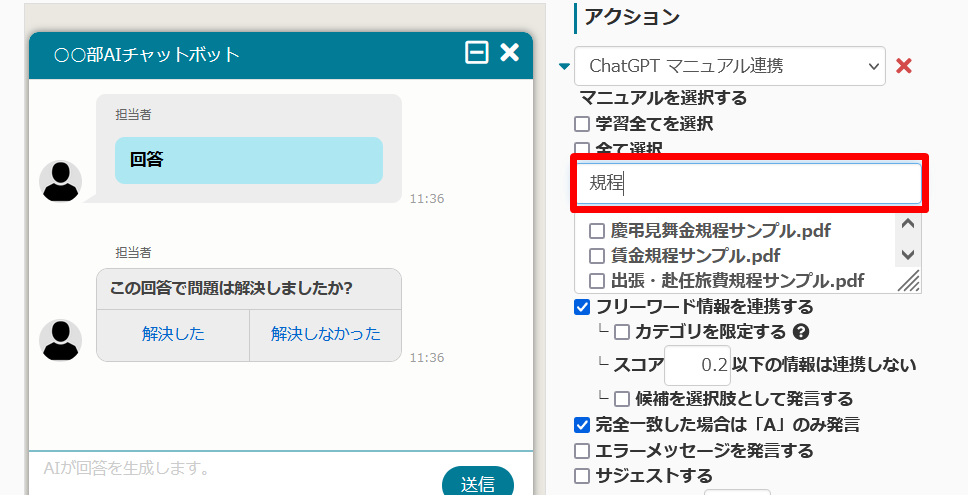968x495 pixels.
Task: Check the 学習全てを選択 checkbox
Action: click(x=582, y=124)
